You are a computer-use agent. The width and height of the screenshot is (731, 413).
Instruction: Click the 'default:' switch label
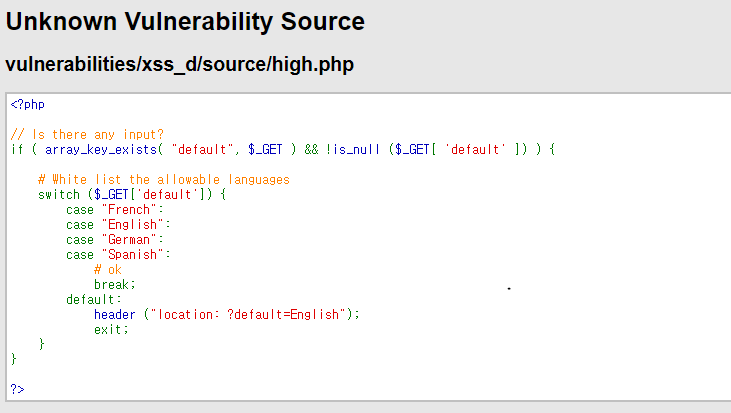point(94,299)
